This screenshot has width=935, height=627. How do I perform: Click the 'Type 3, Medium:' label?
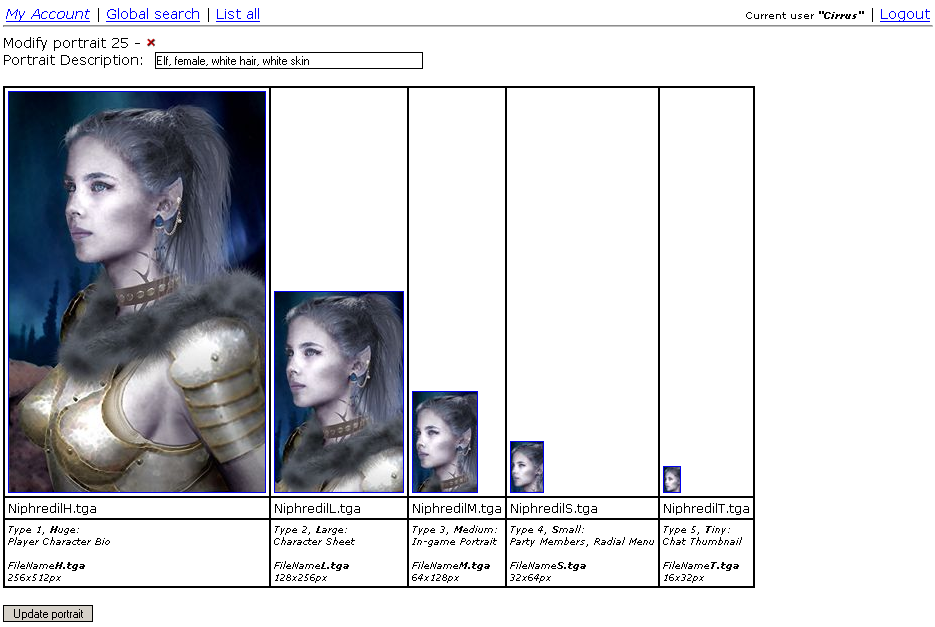(x=455, y=530)
